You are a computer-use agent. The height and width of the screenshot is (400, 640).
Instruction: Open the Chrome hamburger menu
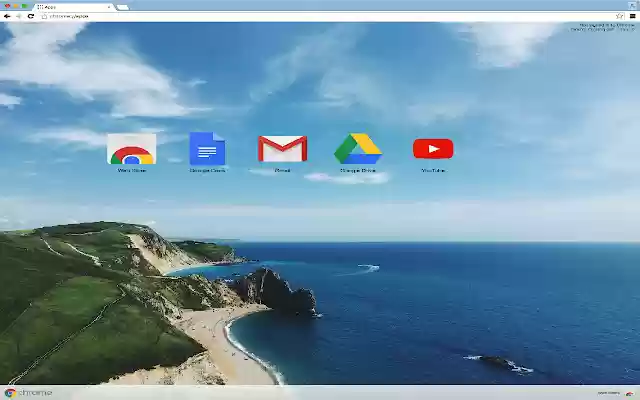coord(632,16)
